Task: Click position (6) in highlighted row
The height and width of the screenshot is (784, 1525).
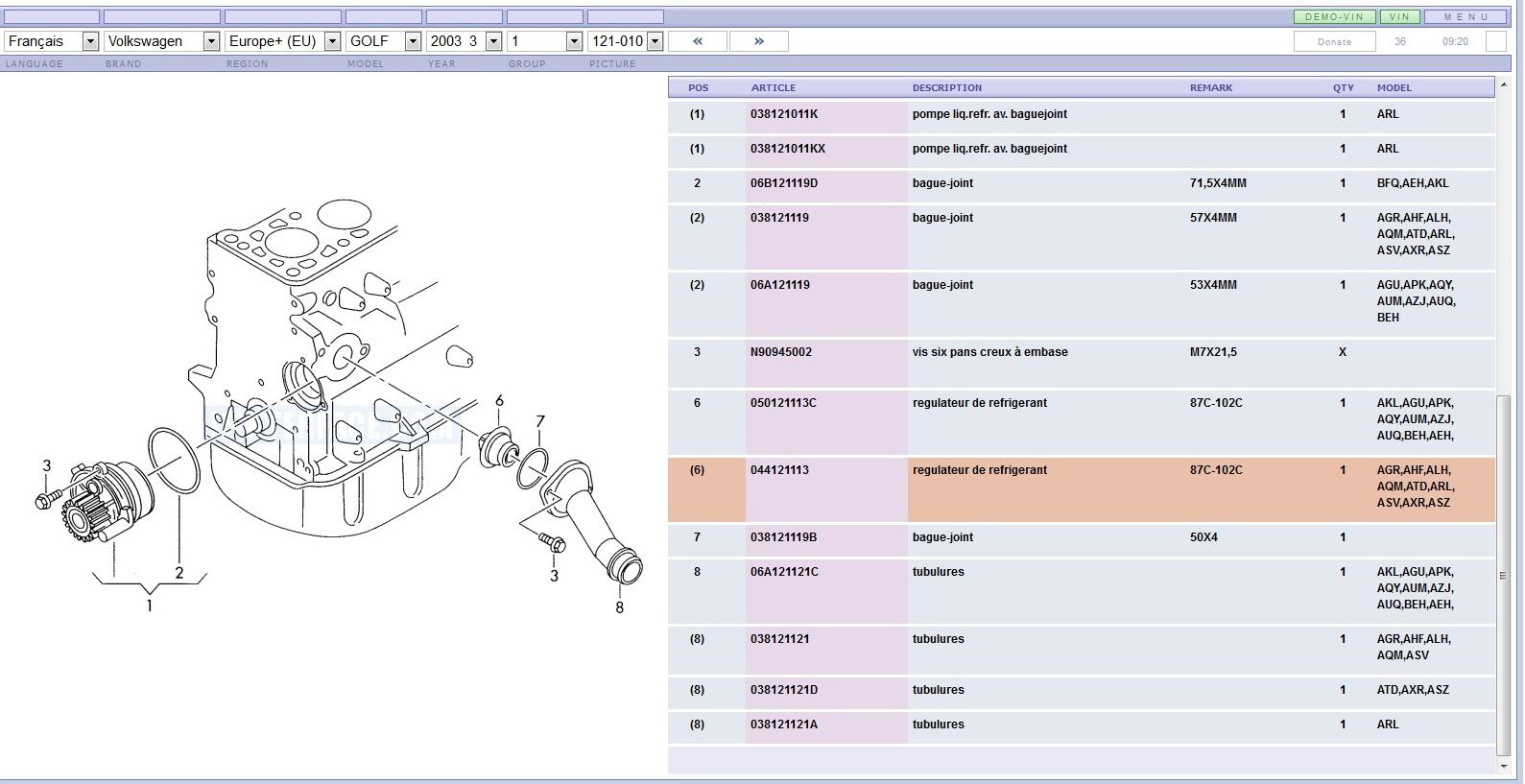Action: click(x=697, y=470)
